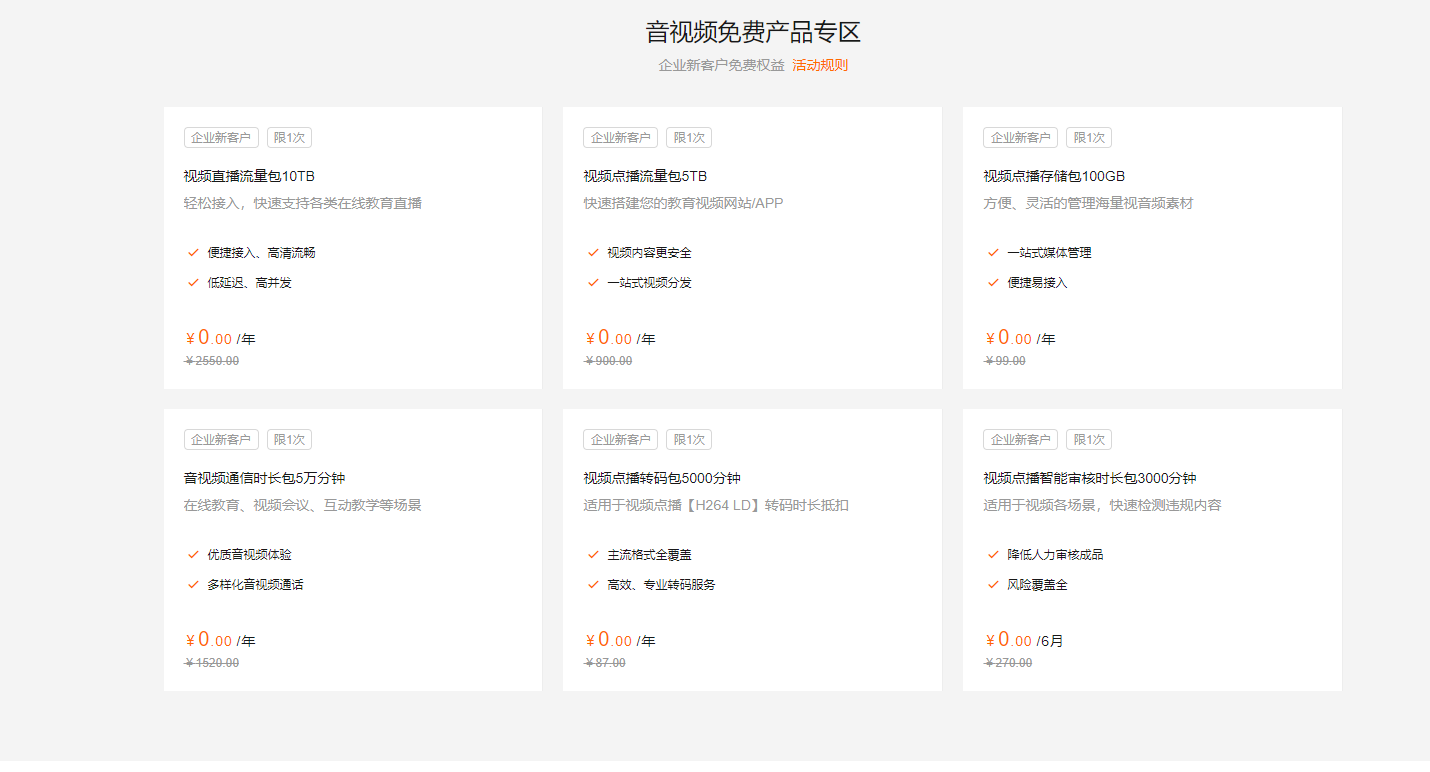Click the 限1次 tag on 视频点播转码包 card
Screen dimensions: 1430x772
point(689,440)
